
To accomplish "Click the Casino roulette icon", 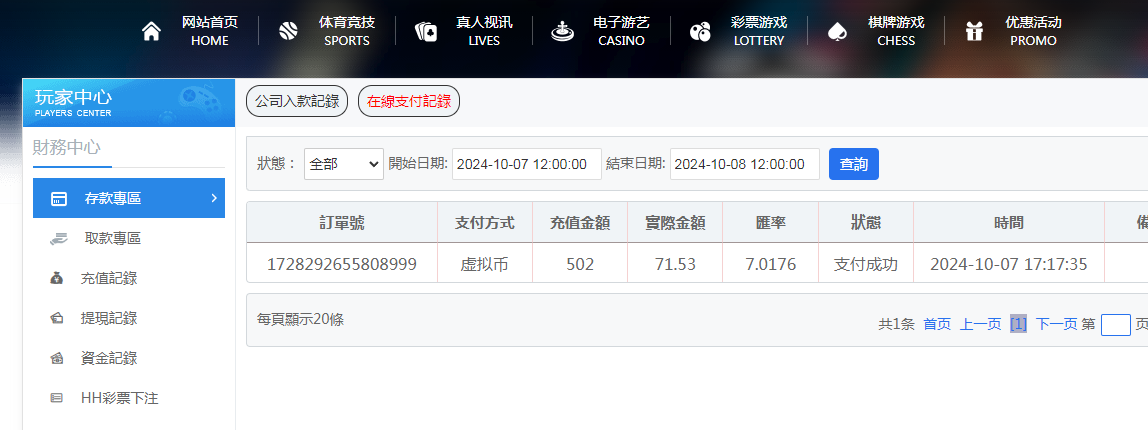I will tap(563, 32).
